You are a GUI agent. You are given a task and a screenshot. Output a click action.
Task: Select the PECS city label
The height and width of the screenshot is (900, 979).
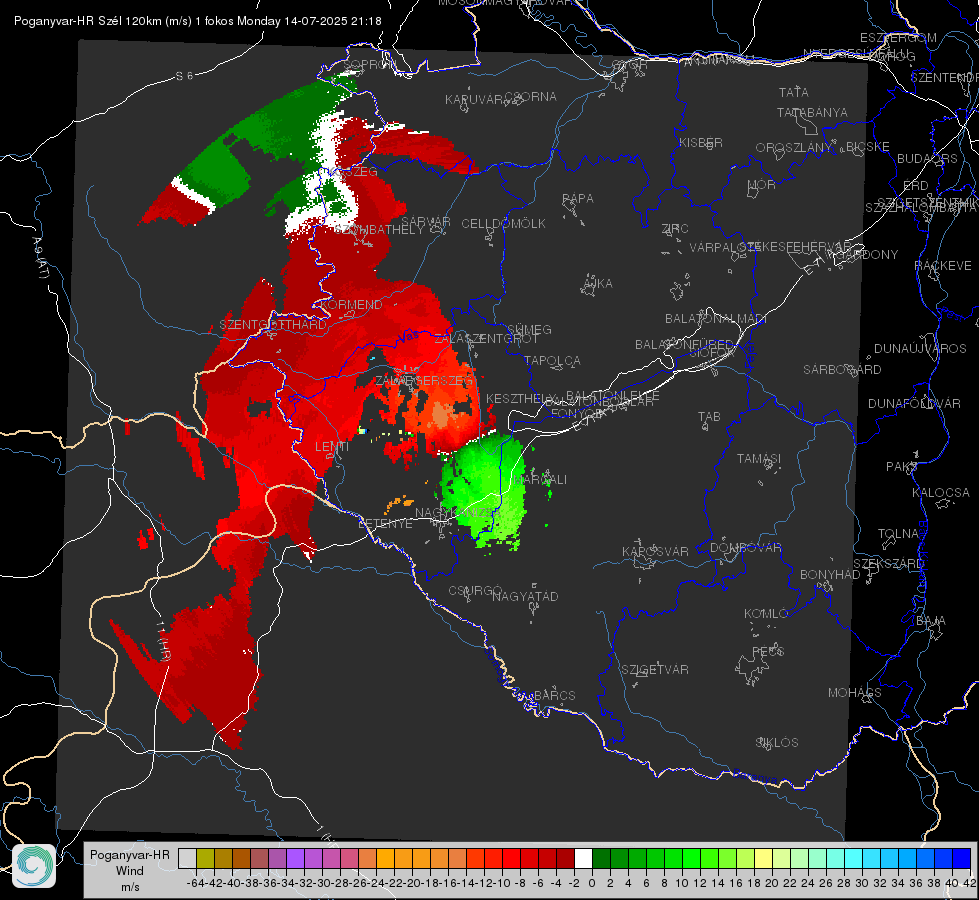coord(767,651)
